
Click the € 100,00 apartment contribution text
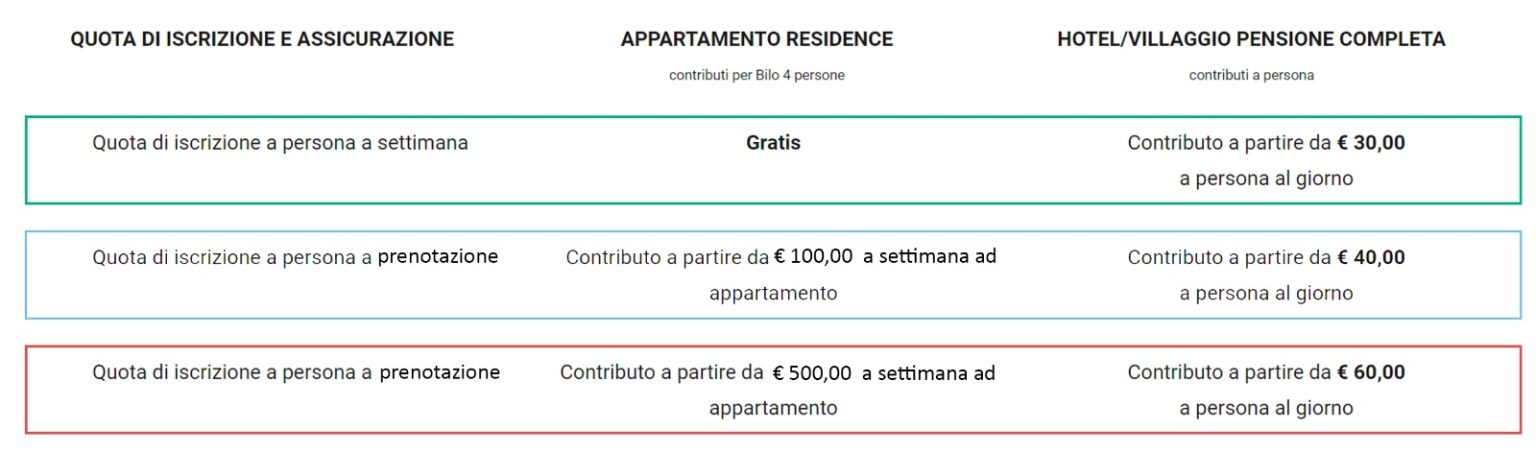point(813,257)
